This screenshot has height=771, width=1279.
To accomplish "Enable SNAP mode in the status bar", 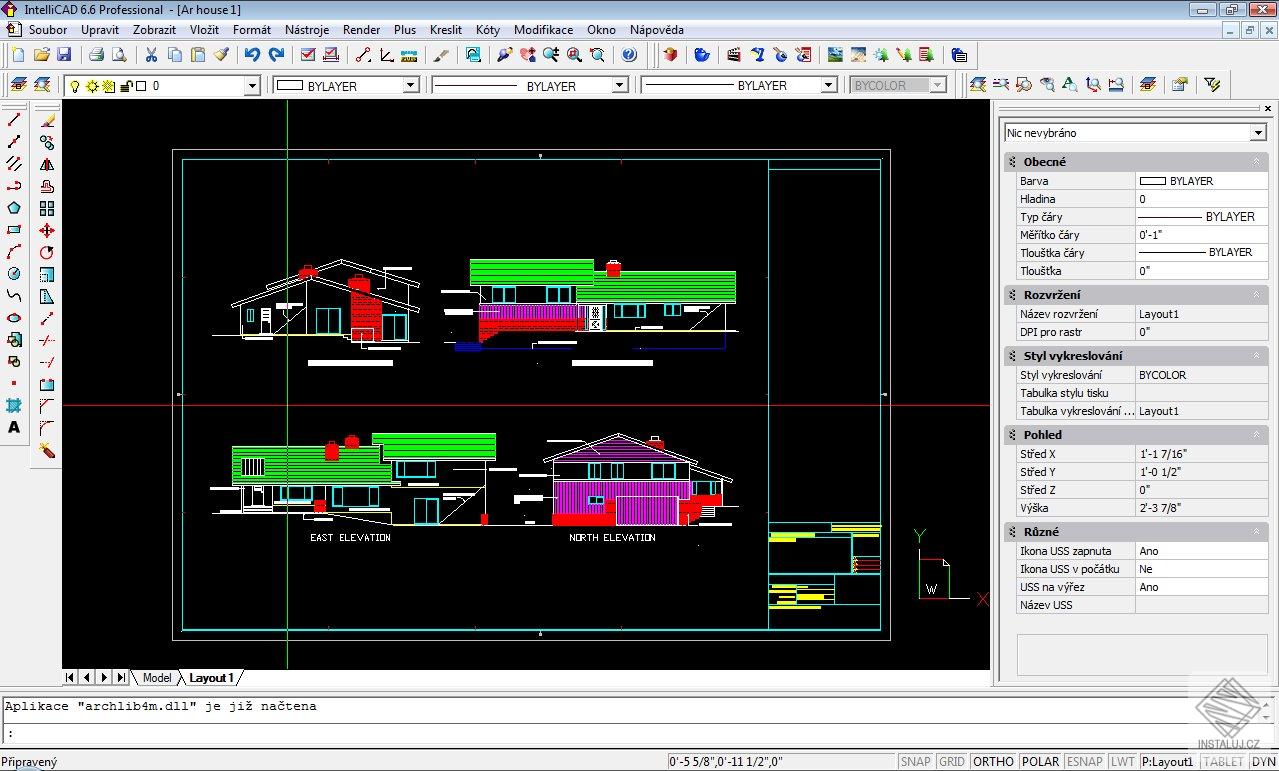I will 915,761.
